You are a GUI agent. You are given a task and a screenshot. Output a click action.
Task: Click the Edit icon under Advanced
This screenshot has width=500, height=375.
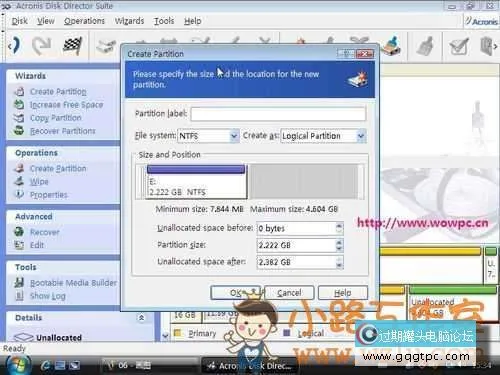point(19,245)
